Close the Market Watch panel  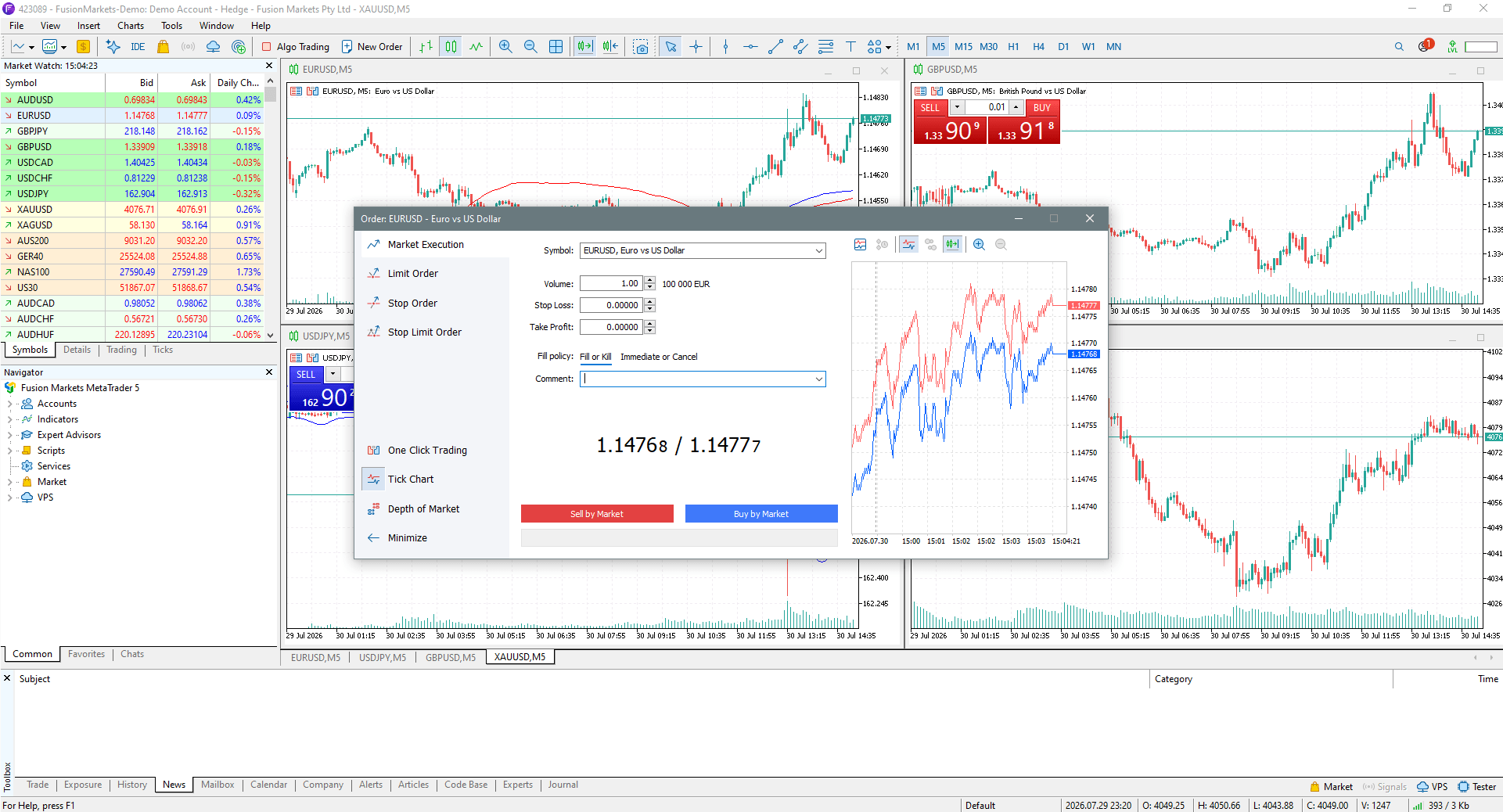click(269, 66)
